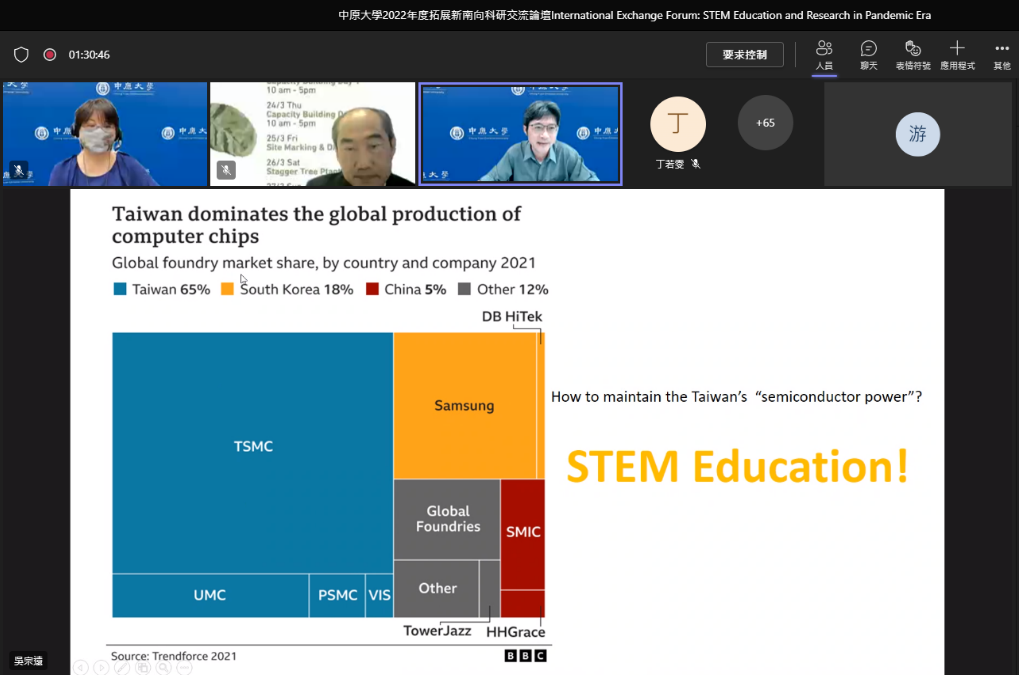1019x675 pixels.
Task: Click the TSMC block in the treemap
Action: point(253,453)
